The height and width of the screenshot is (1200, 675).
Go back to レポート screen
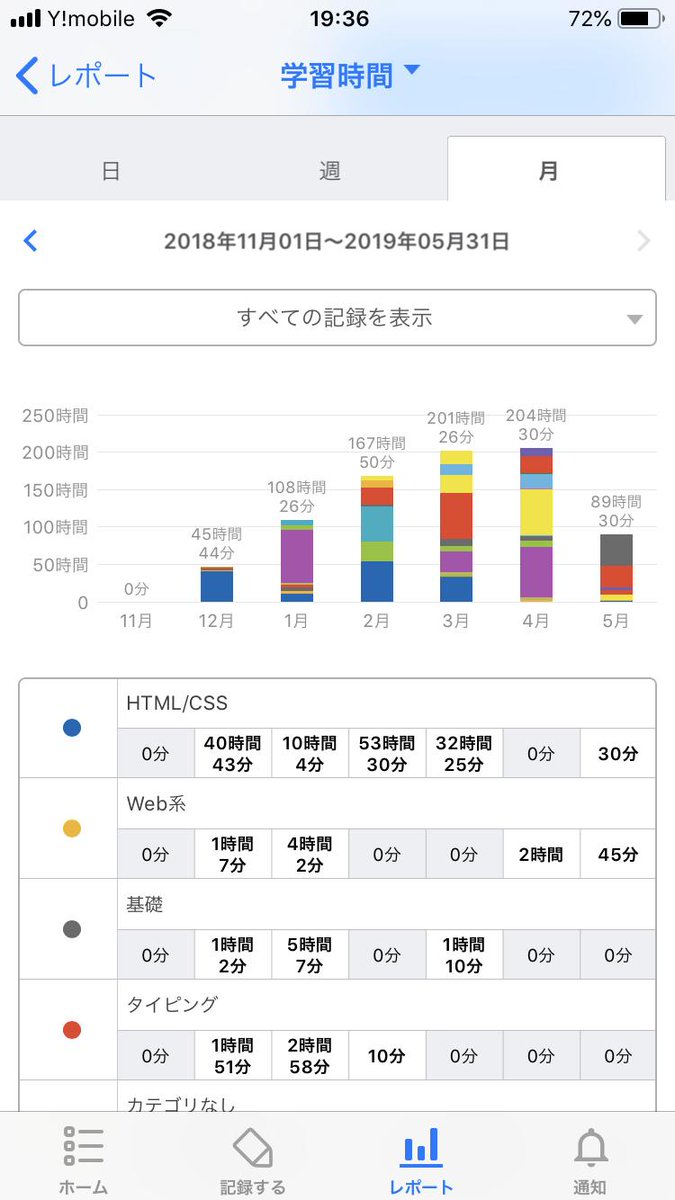87,76
